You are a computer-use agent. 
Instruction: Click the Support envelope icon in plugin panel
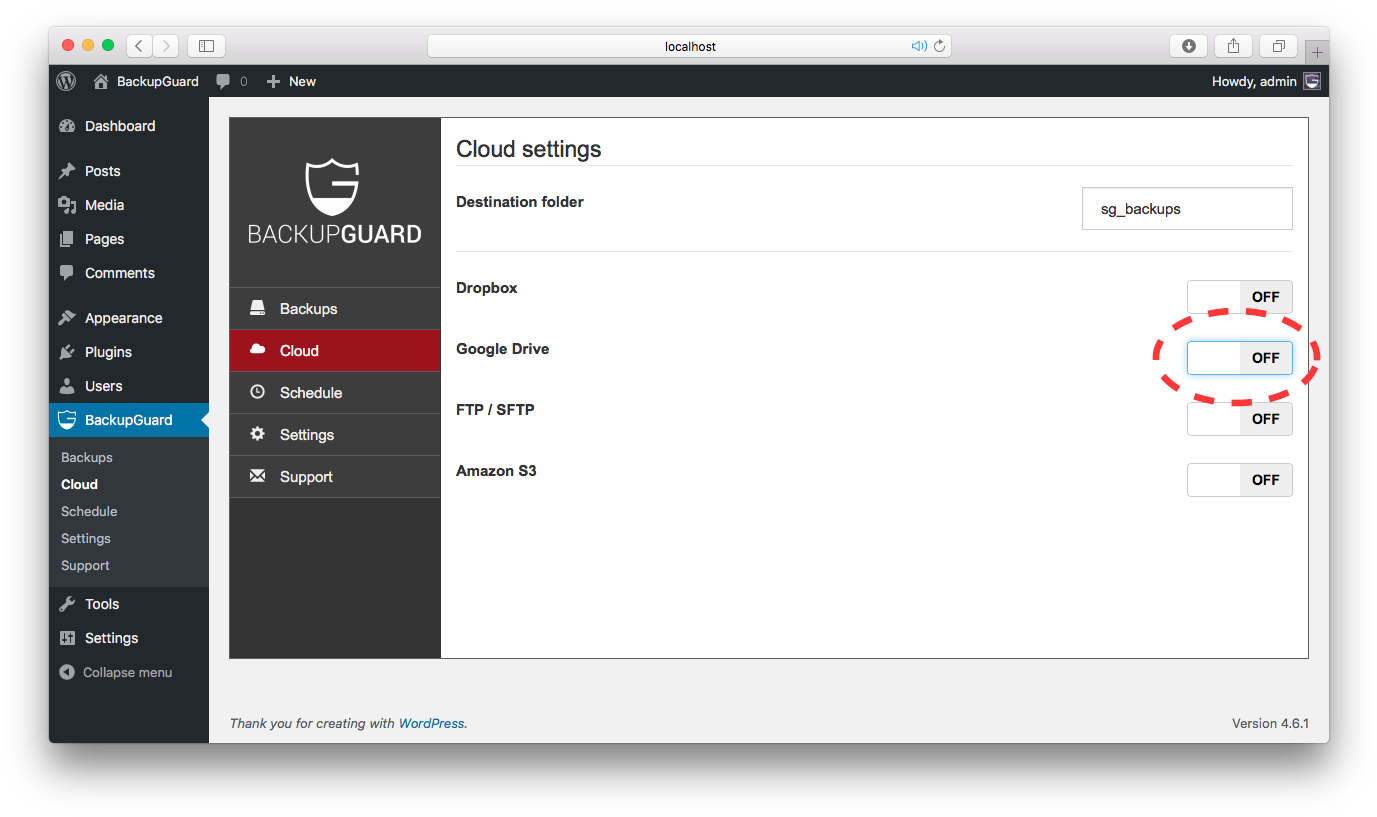point(258,476)
